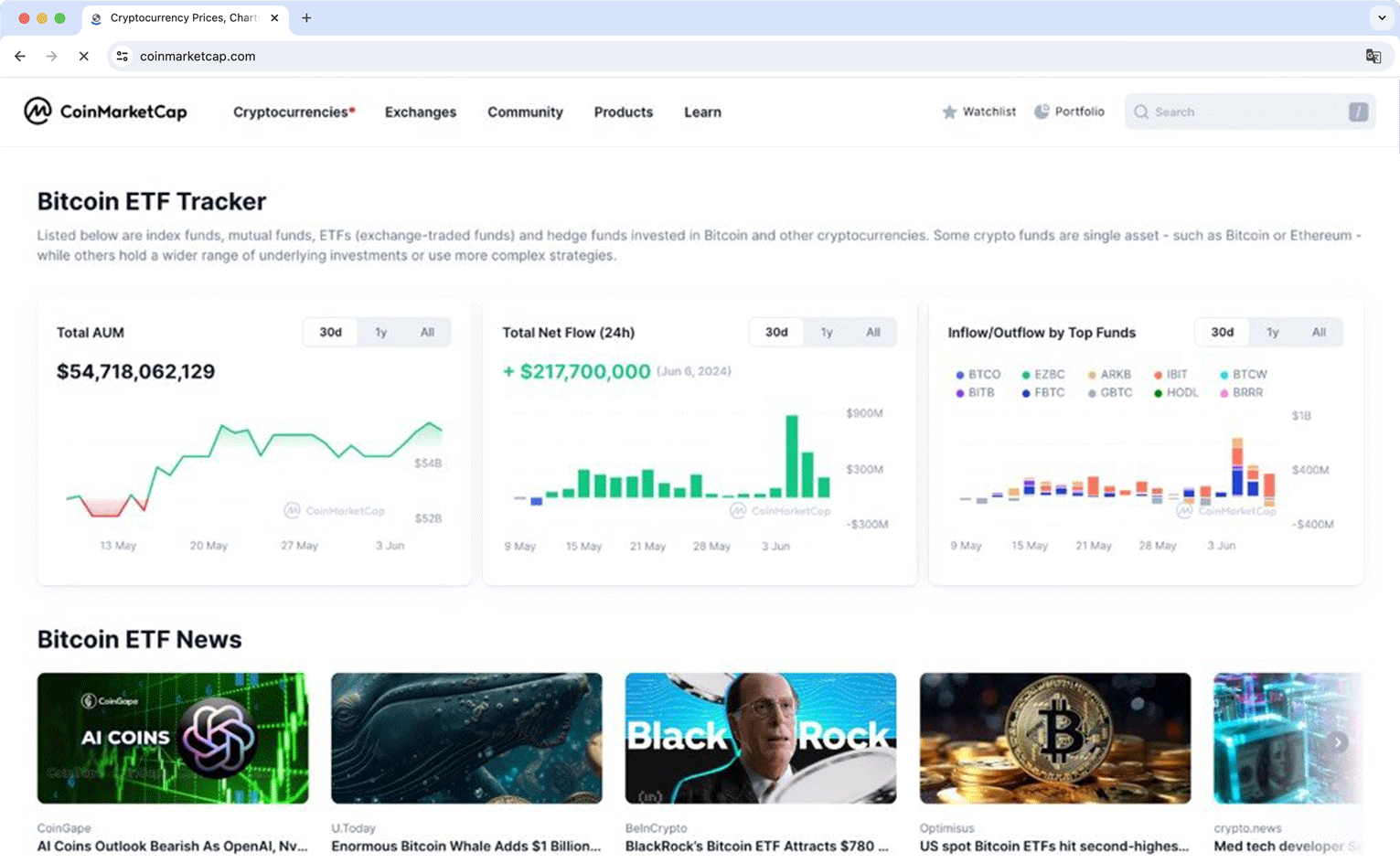Image resolution: width=1400 pixels, height=863 pixels.
Task: Click the search magnifier icon
Action: (1141, 112)
